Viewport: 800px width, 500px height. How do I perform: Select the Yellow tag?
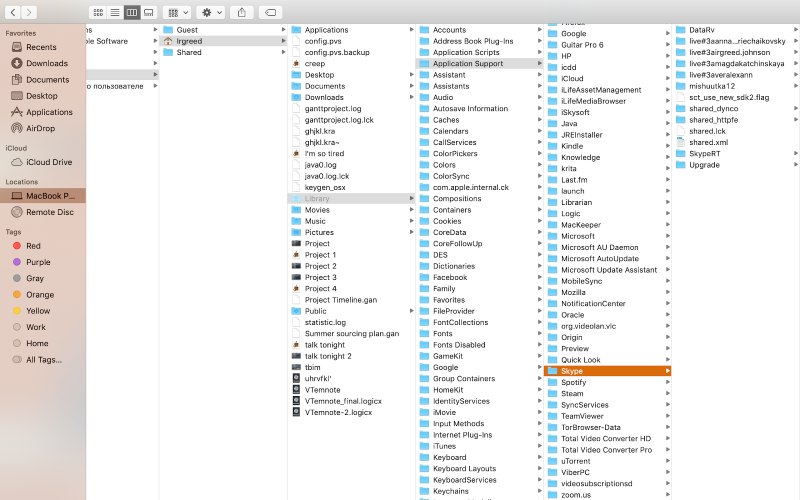point(38,311)
